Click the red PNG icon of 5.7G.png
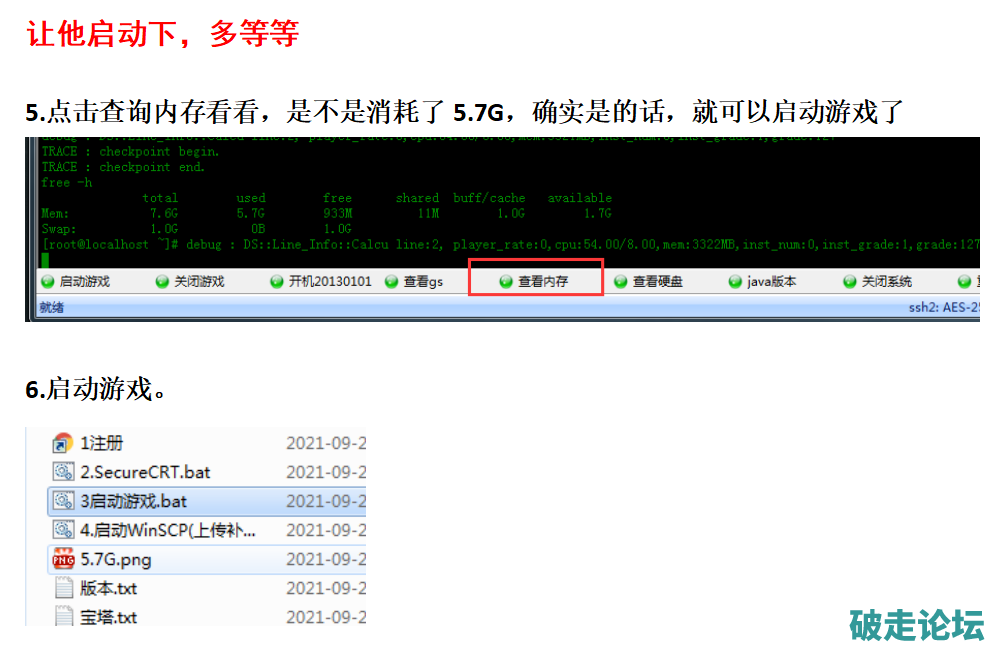The image size is (1004, 647). pos(63,559)
